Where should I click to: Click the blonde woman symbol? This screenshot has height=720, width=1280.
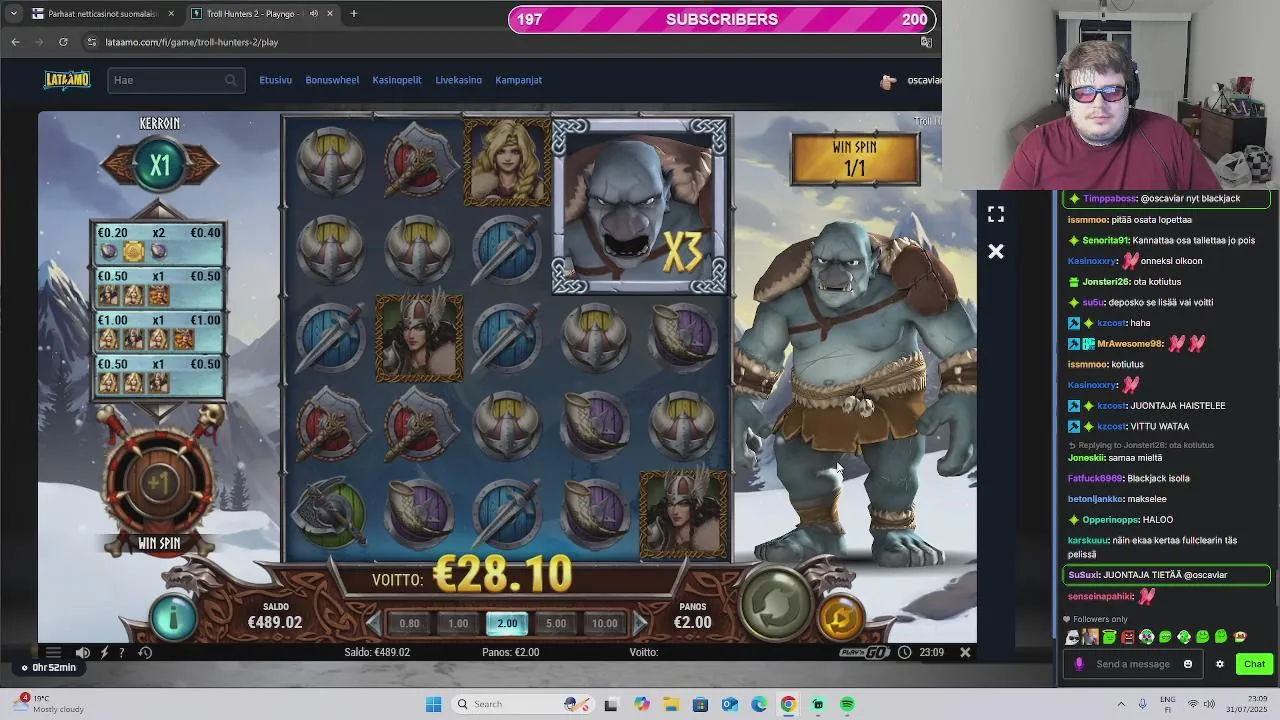pyautogui.click(x=507, y=163)
